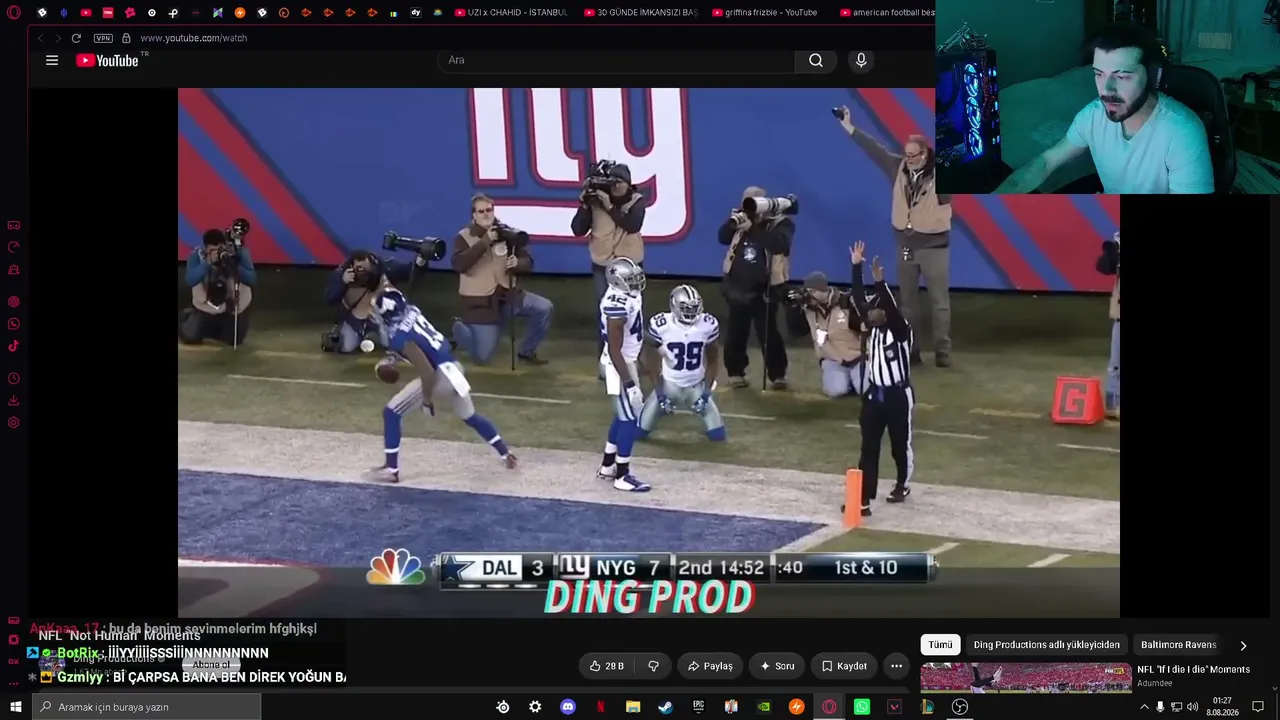Open the taskbar Settings gear
1280x720 pixels.
point(535,707)
